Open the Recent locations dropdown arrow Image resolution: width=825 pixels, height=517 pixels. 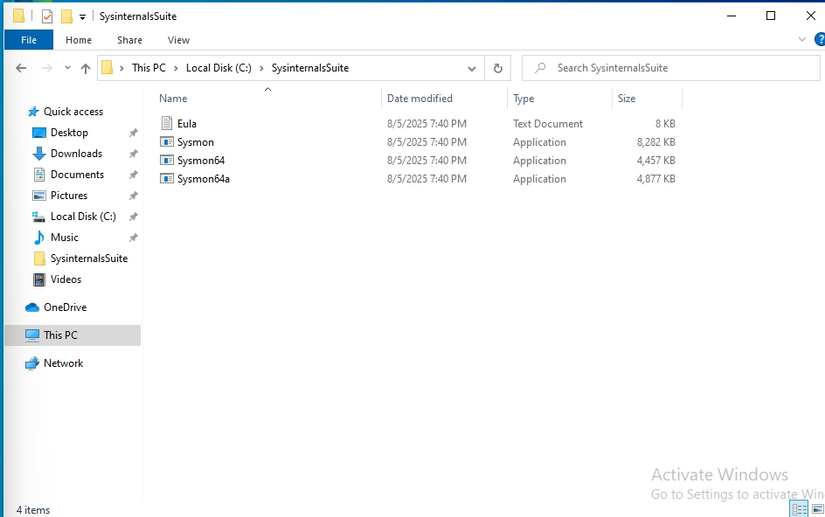tap(67, 67)
